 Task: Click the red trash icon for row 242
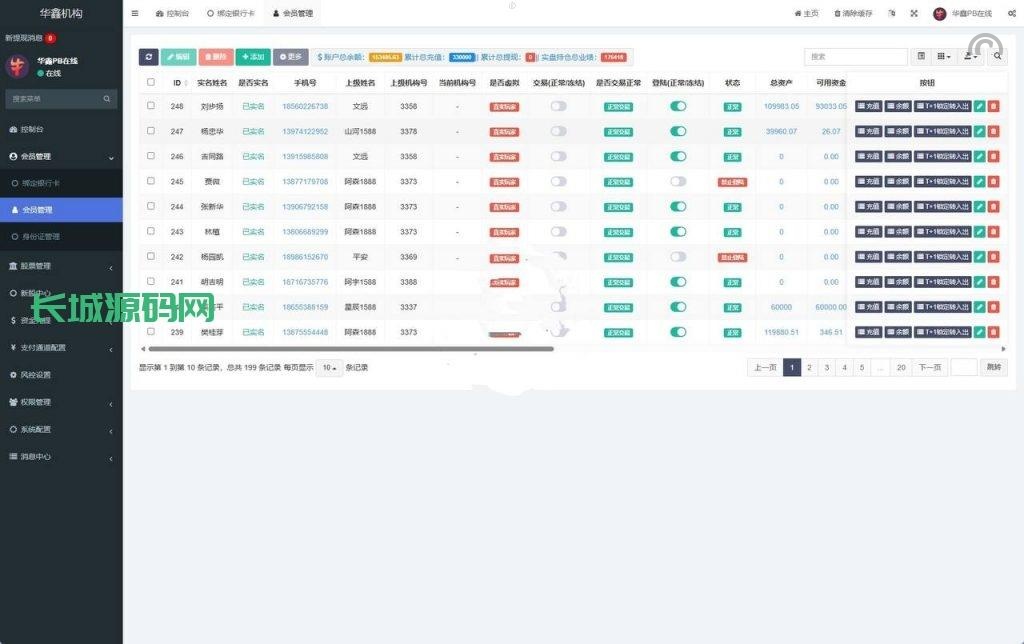coord(993,257)
